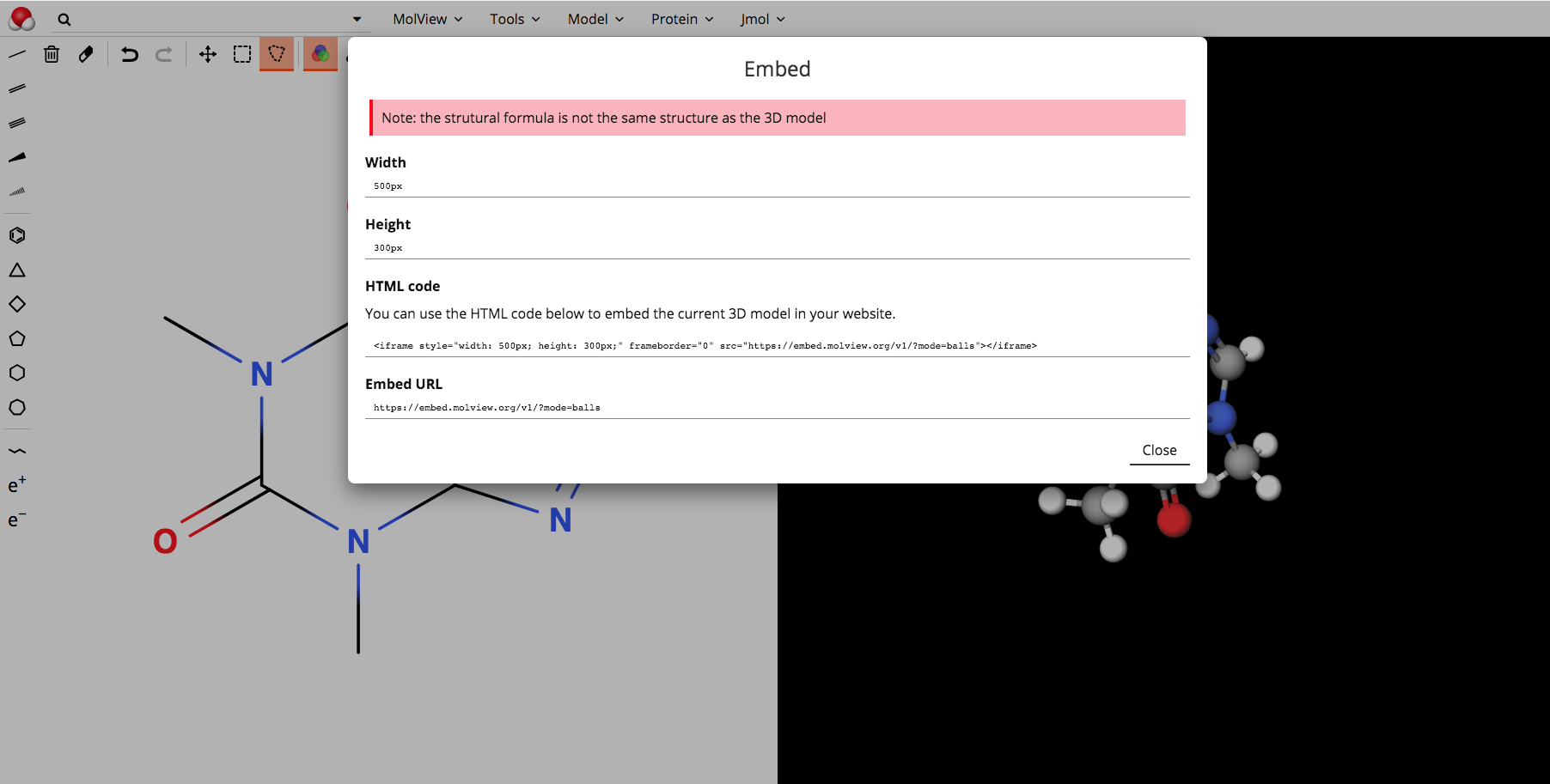Select the cyclobutane square tool
The height and width of the screenshot is (784, 1550).
17,304
